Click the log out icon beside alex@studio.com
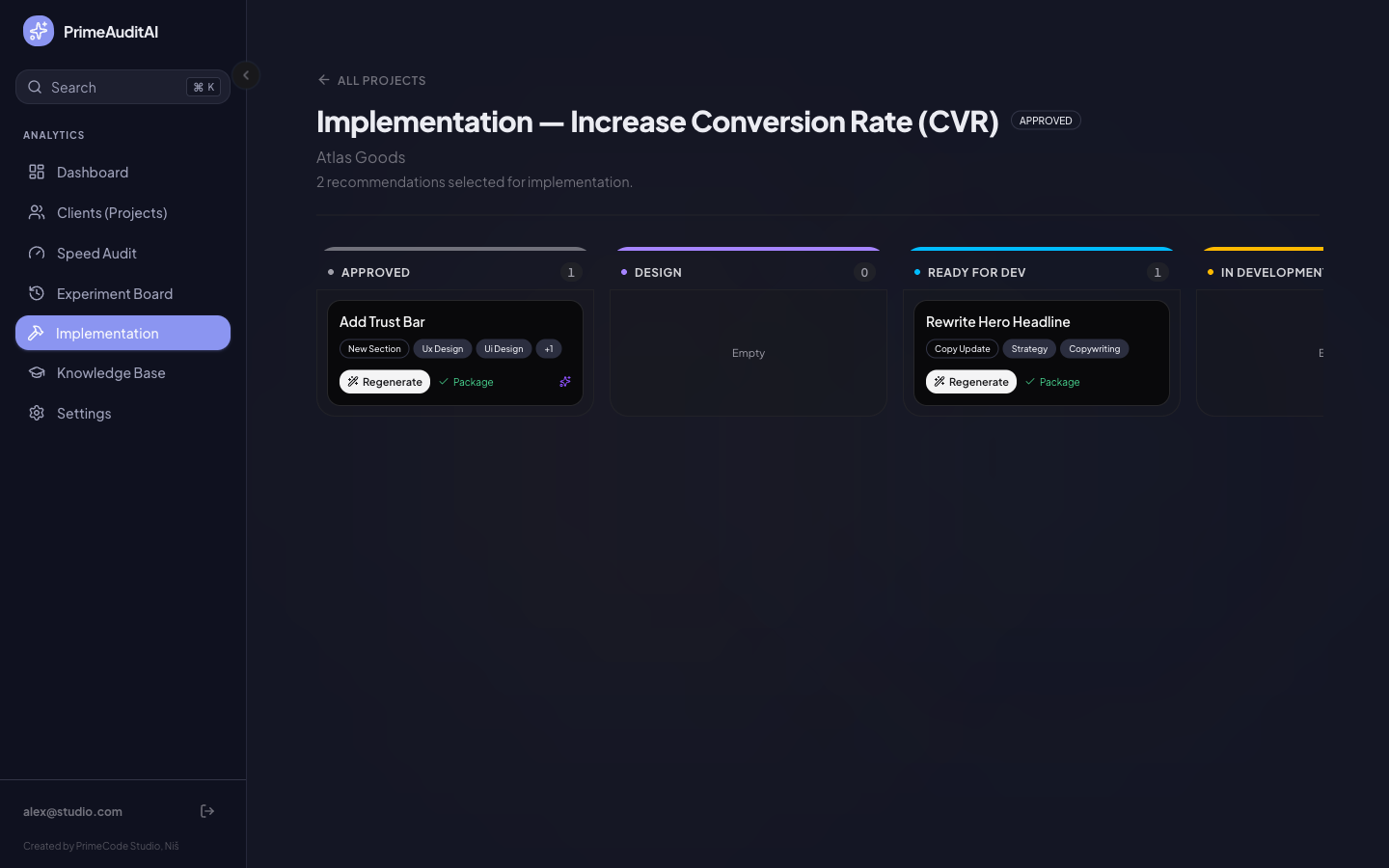1389x868 pixels. (207, 811)
